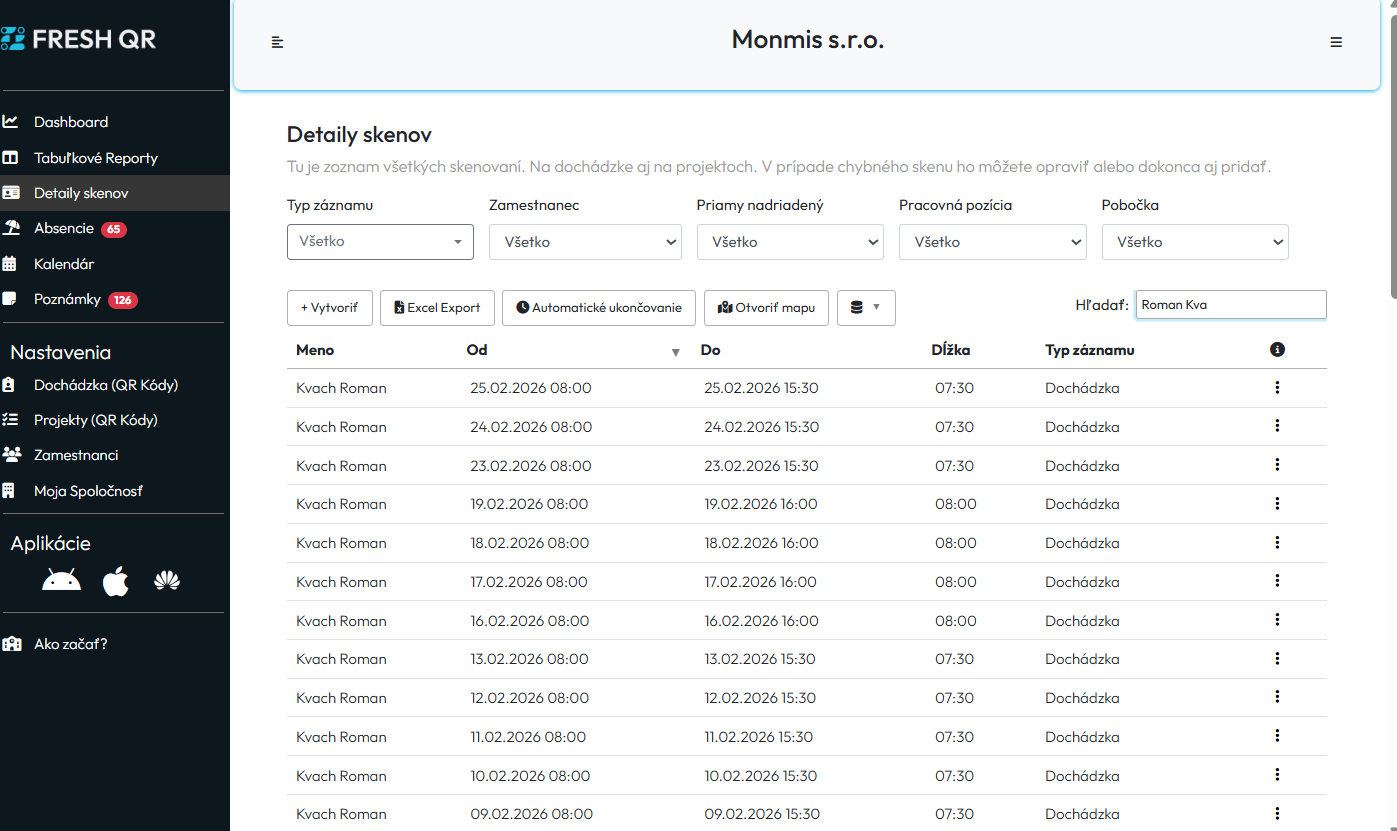The width and height of the screenshot is (1397, 831).
Task: Open the database icon dropdown button
Action: 865,308
